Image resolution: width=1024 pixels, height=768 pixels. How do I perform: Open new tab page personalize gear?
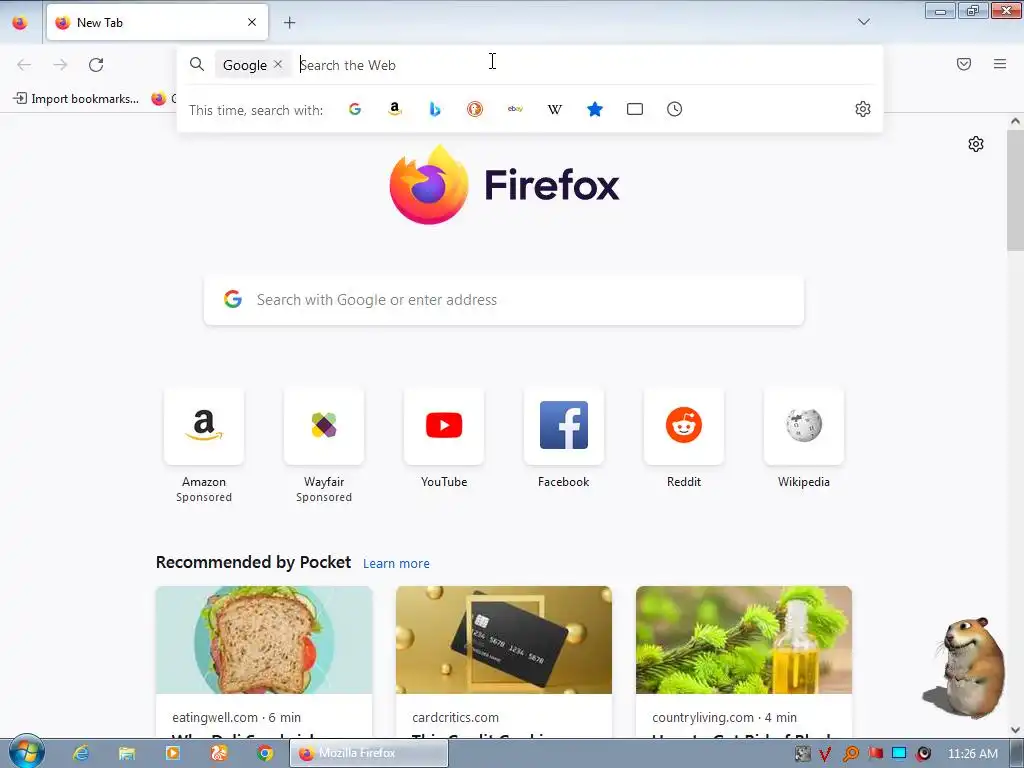tap(976, 144)
